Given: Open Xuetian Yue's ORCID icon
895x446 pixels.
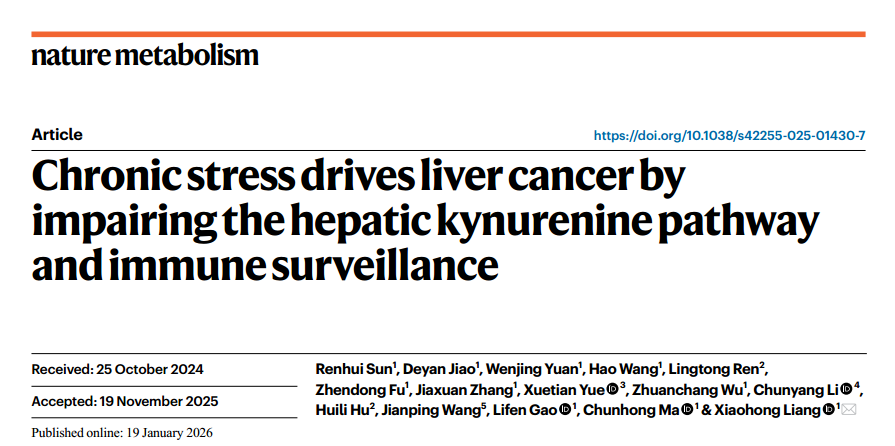Looking at the screenshot, I should [611, 389].
